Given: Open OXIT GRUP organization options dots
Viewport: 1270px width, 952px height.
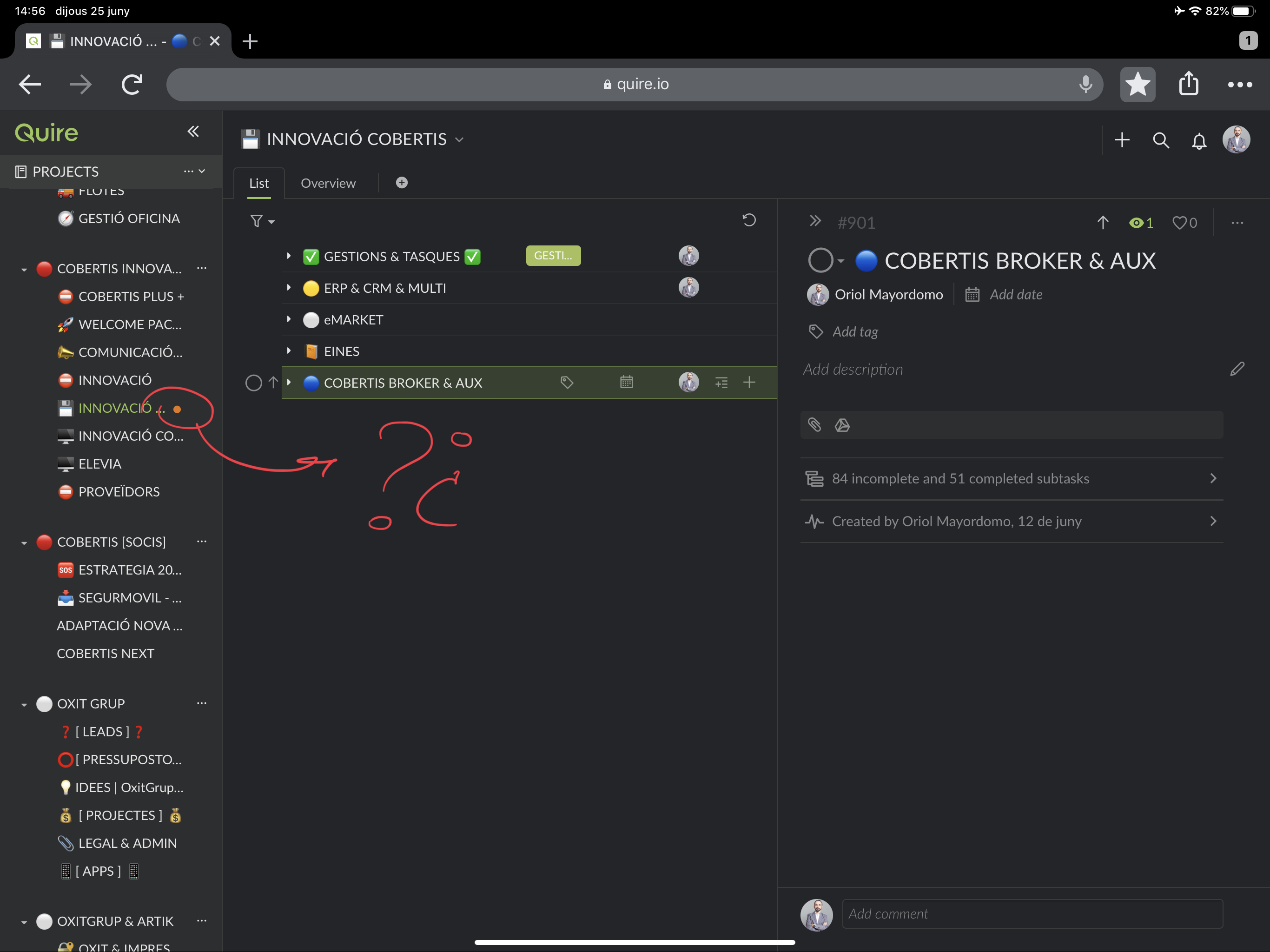Looking at the screenshot, I should pyautogui.click(x=202, y=703).
